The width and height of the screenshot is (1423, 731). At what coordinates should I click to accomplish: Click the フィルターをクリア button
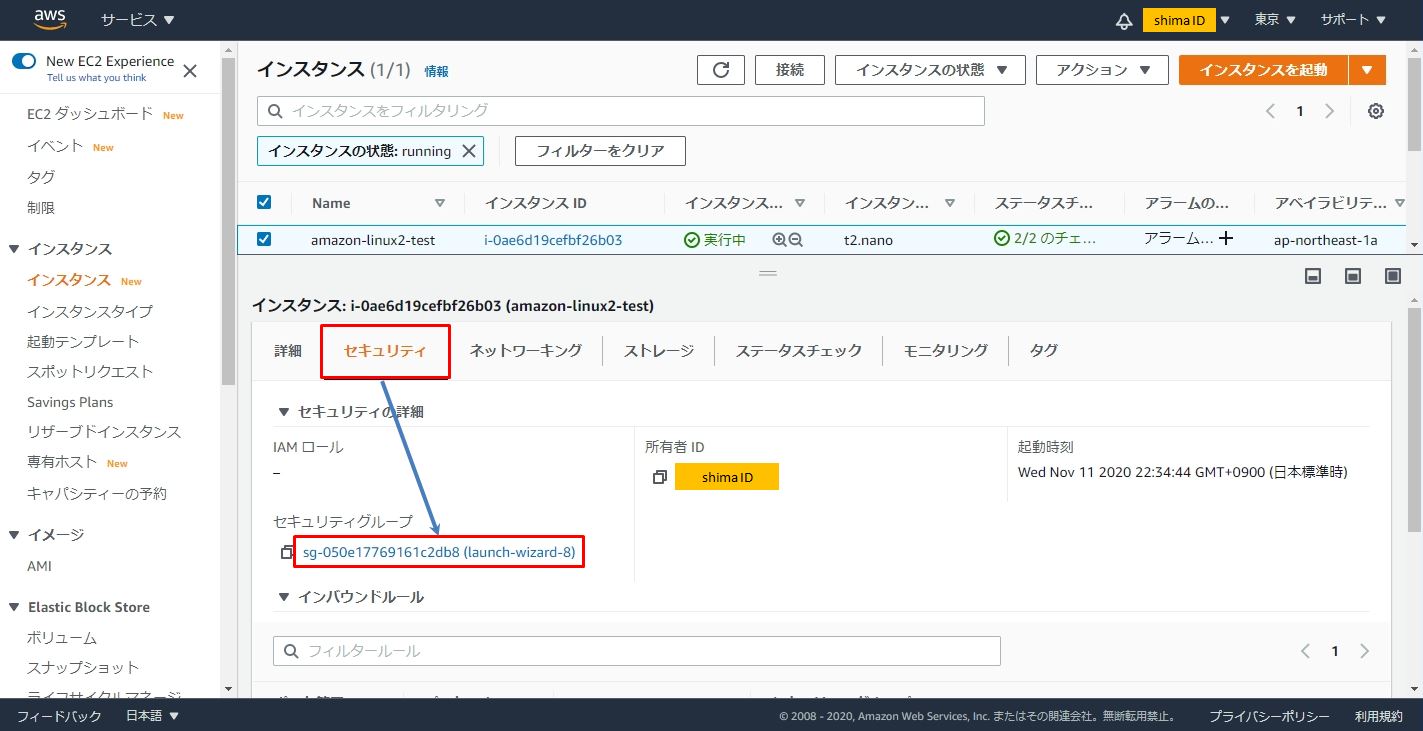600,151
